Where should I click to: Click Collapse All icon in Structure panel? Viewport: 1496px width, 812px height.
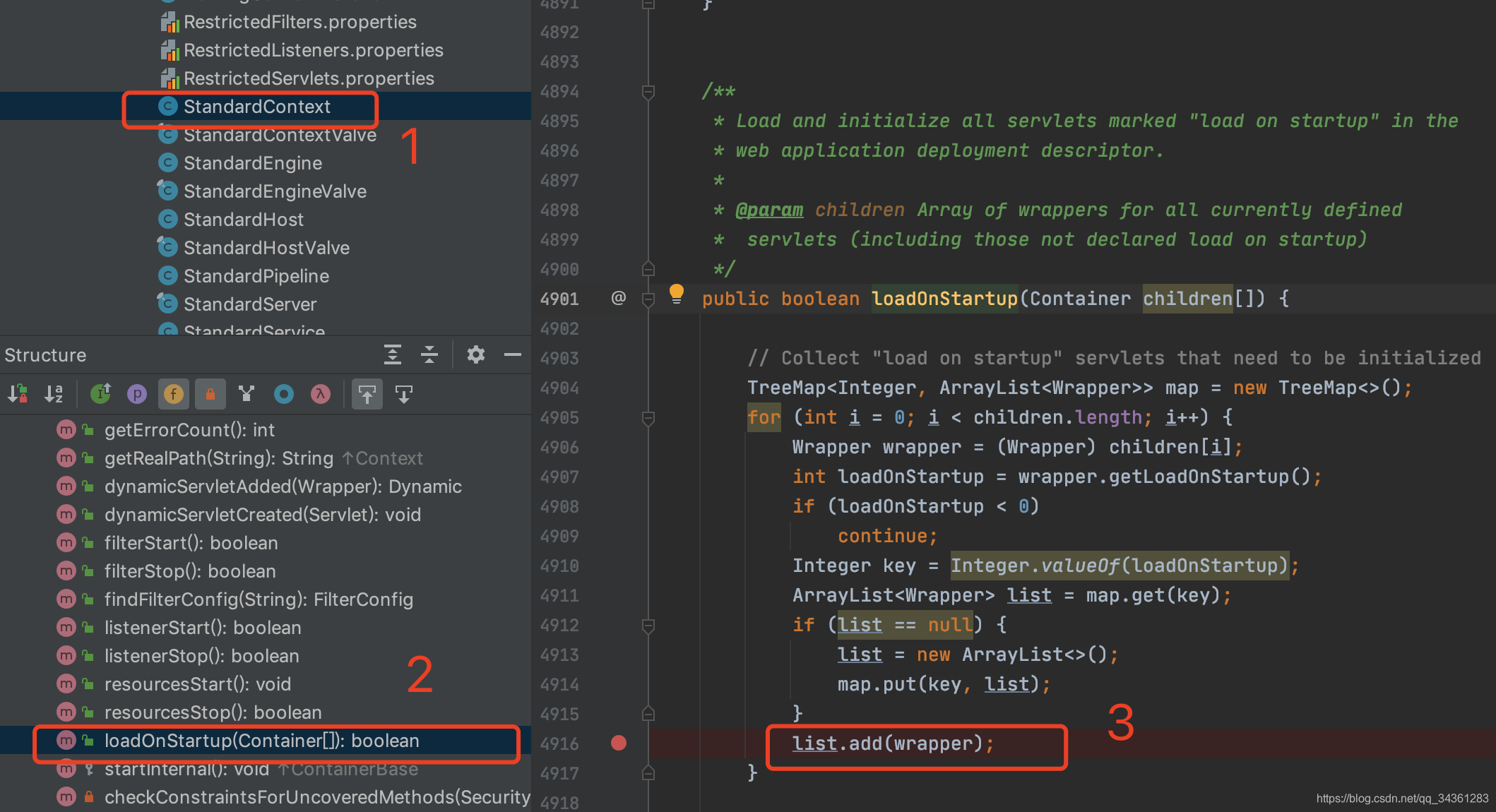[x=429, y=354]
